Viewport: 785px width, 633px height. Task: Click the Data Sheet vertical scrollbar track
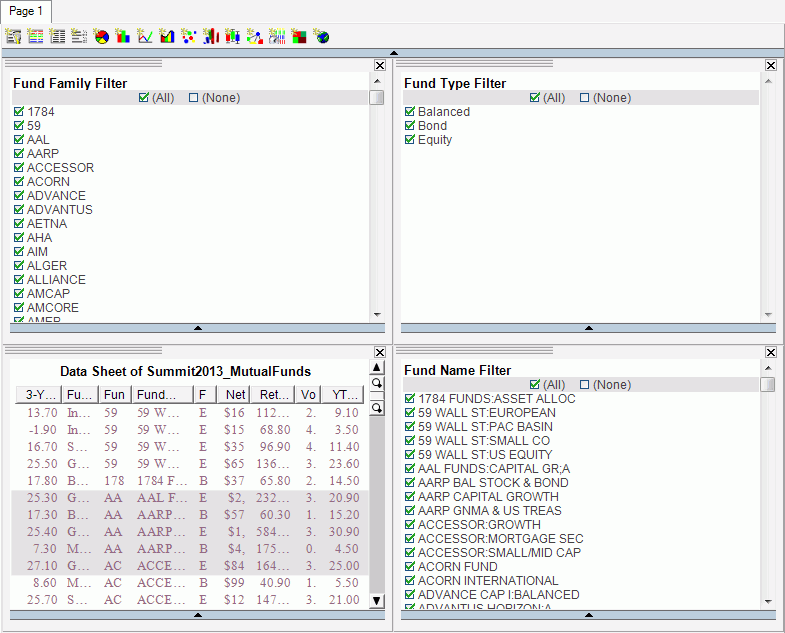pos(376,503)
